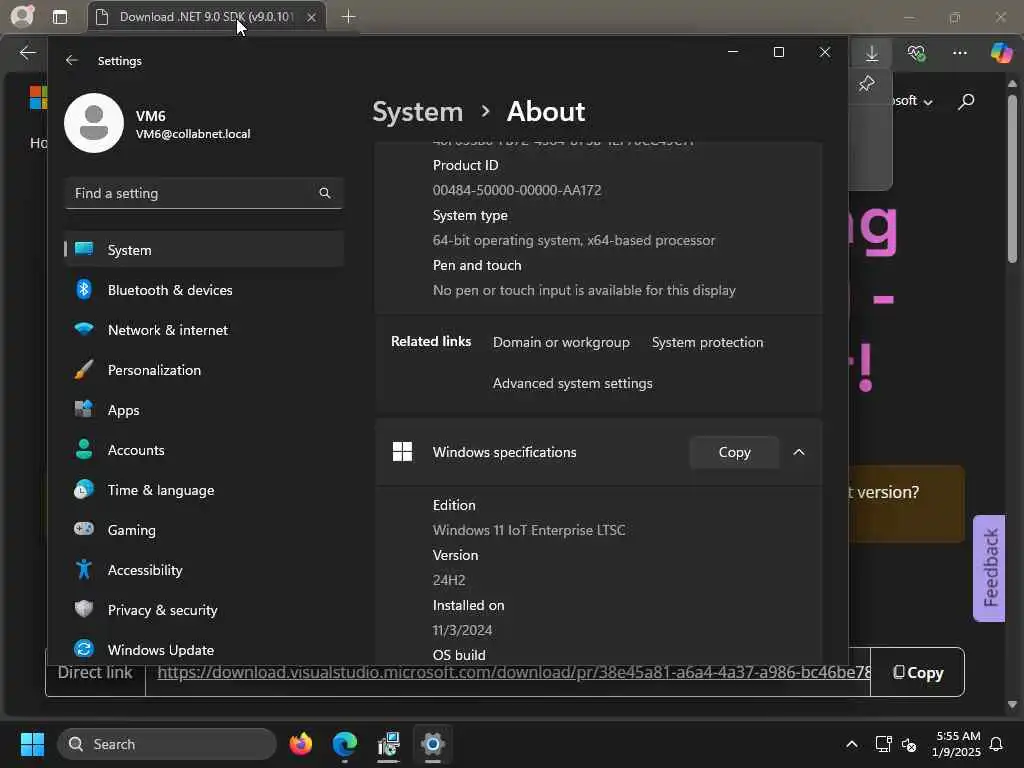Click the Accessibility figure icon
Screen dimensions: 1024x768
click(84, 569)
